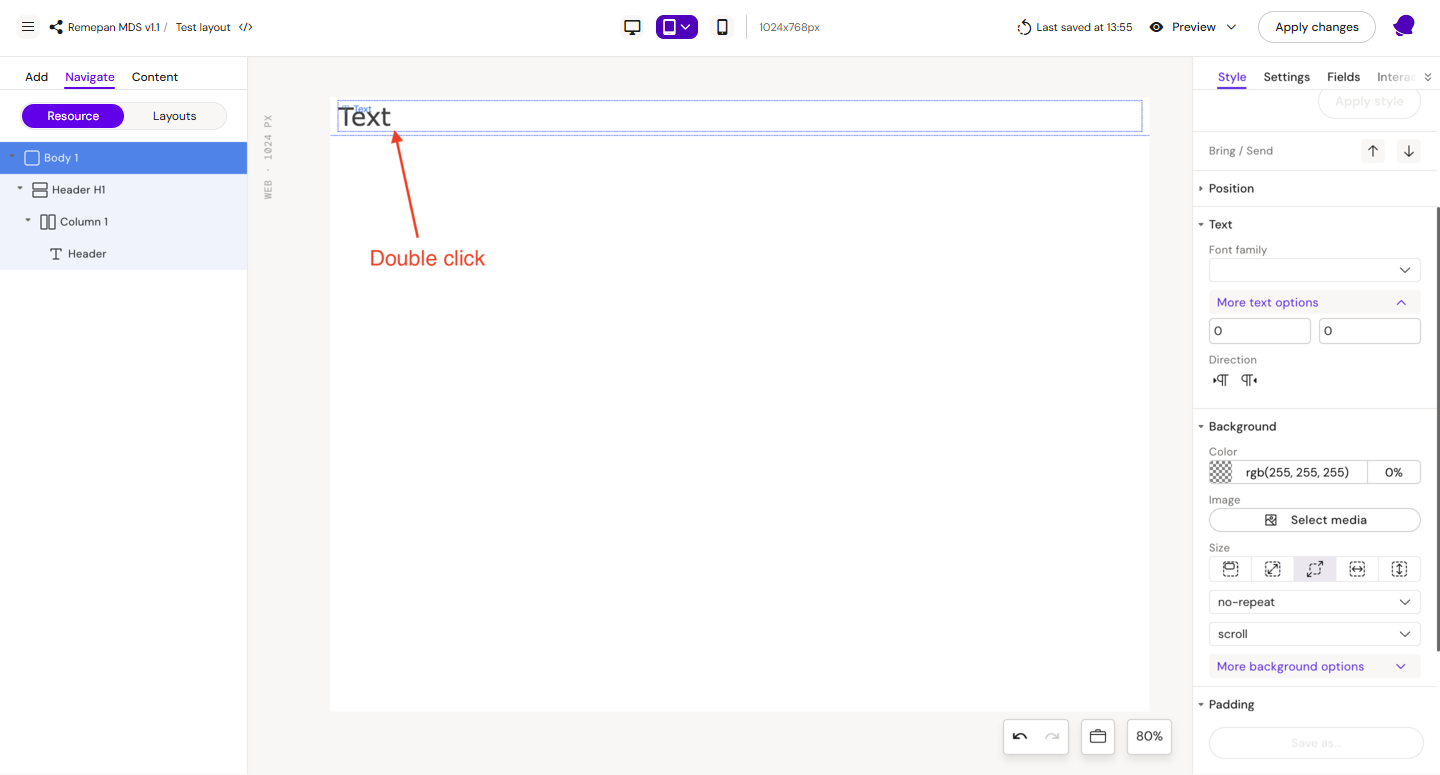Open the Font family dropdown
The image size is (1440, 775).
(x=1314, y=270)
